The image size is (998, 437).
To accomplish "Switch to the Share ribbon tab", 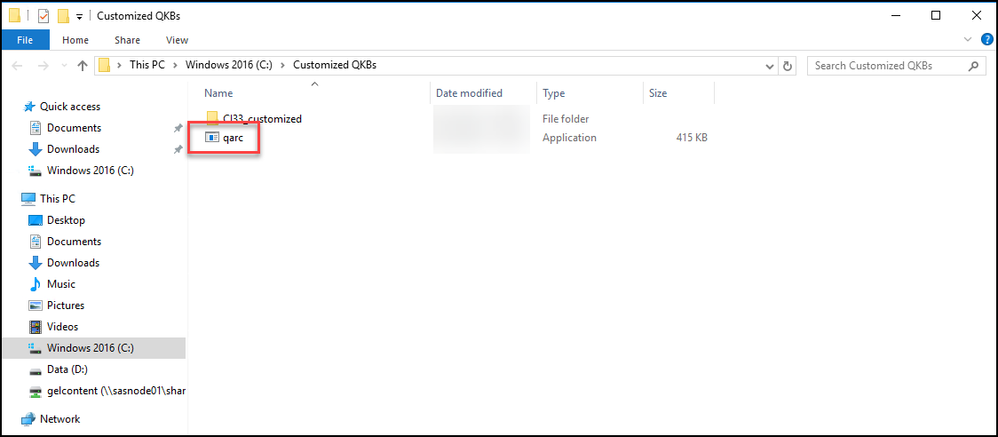I will pyautogui.click(x=127, y=40).
